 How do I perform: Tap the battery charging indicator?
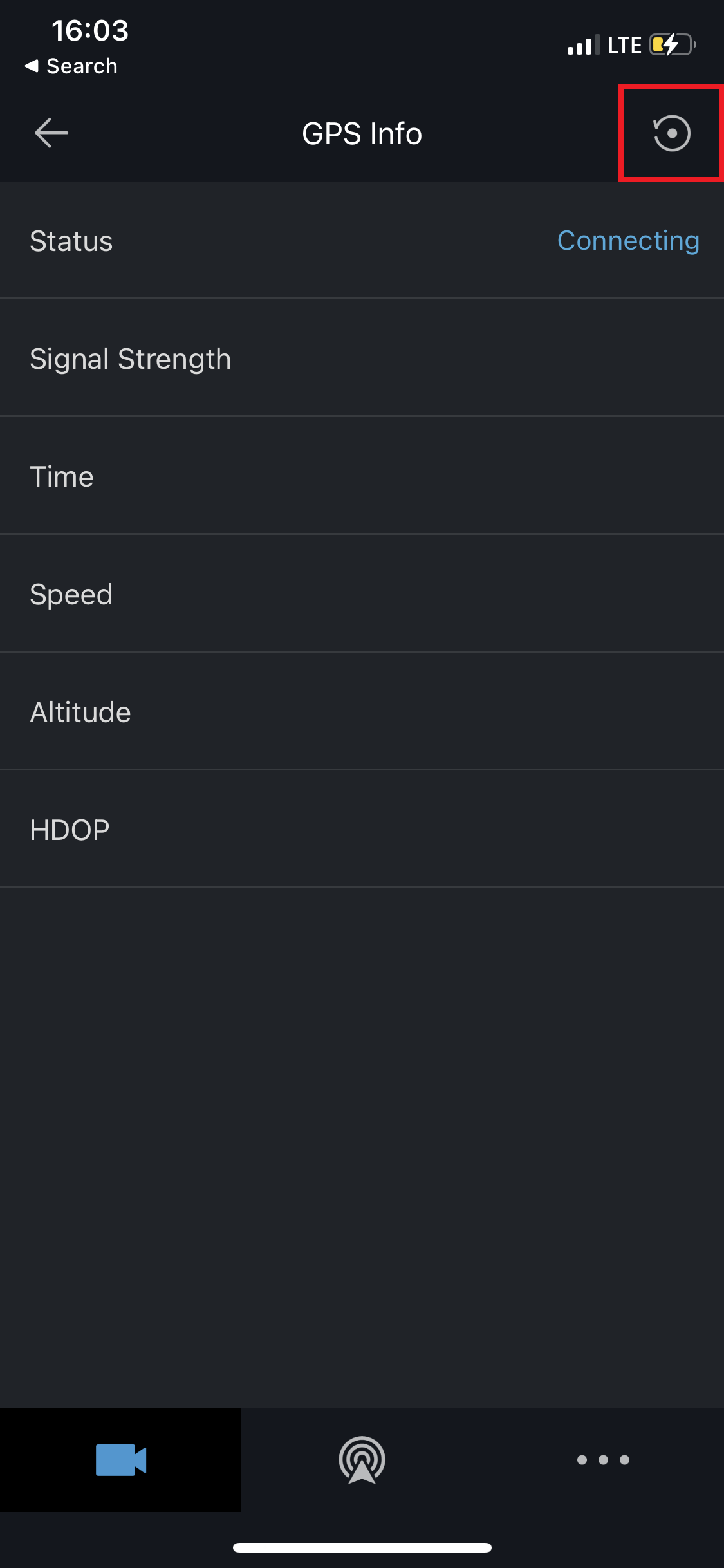(673, 45)
